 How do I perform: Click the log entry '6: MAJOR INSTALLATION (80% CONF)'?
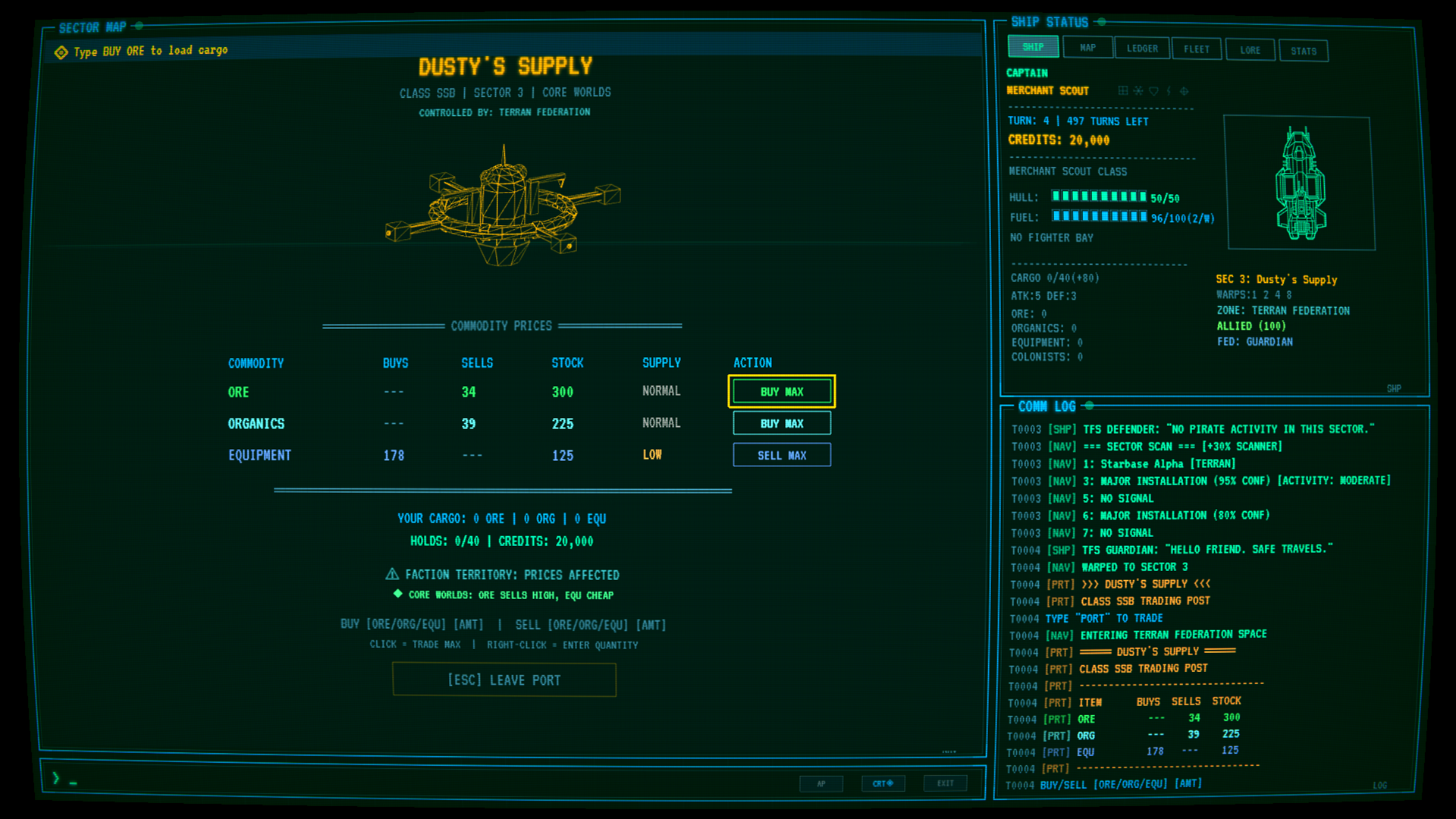point(1175,516)
